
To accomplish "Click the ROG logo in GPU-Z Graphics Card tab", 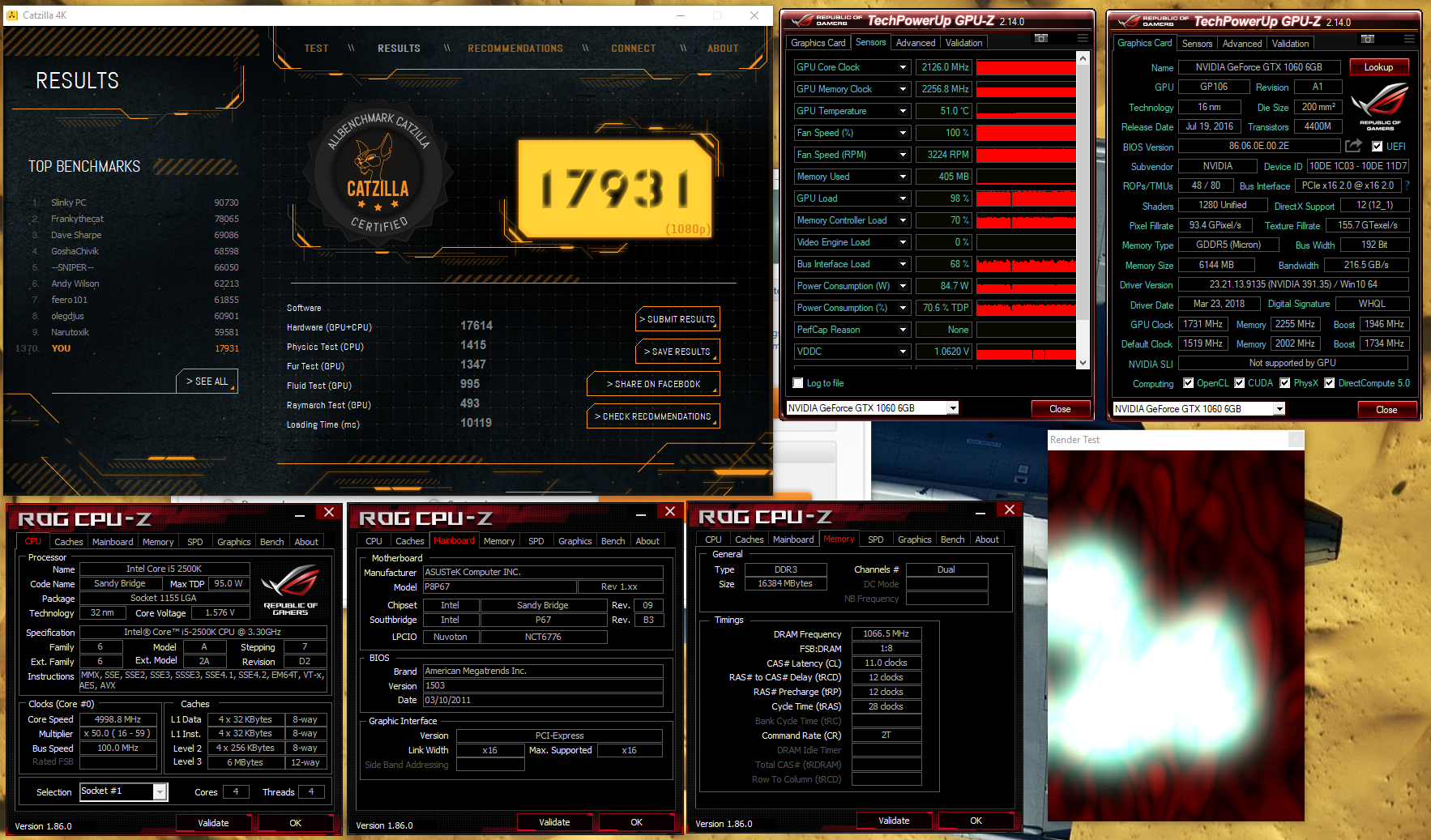I will [1379, 106].
